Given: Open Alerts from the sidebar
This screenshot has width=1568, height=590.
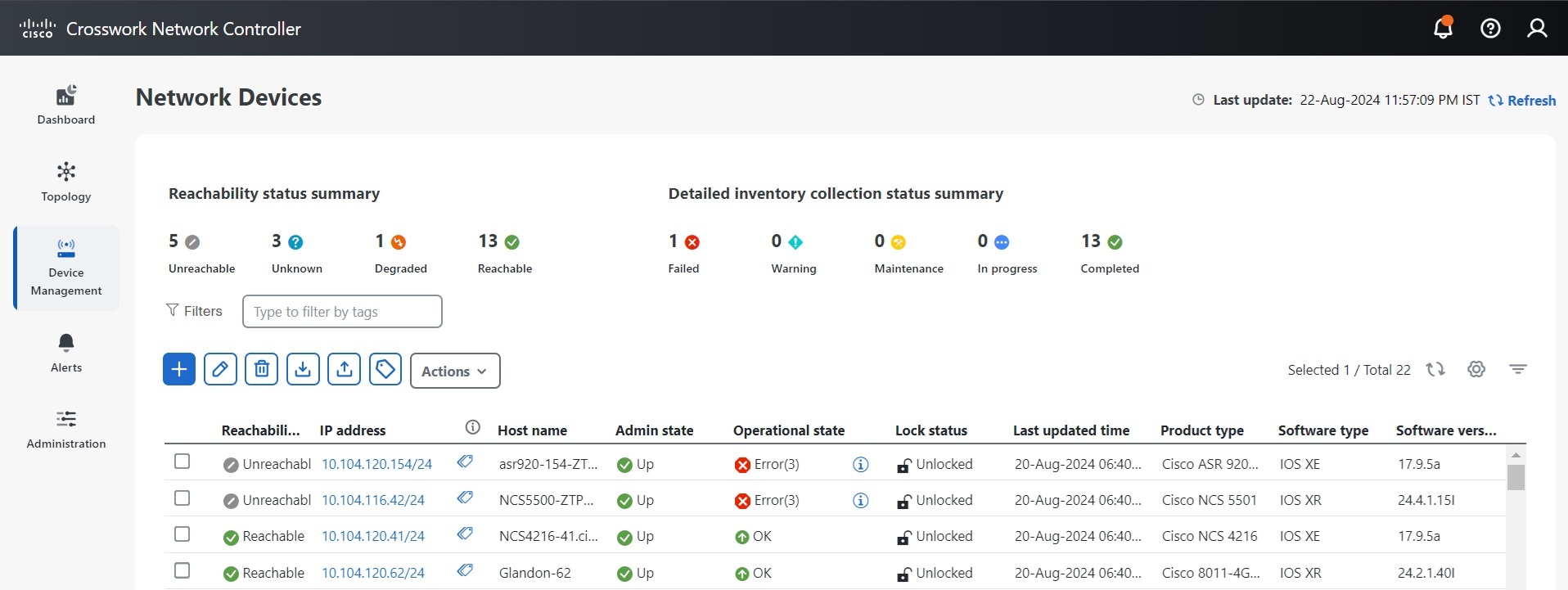Looking at the screenshot, I should pos(66,353).
